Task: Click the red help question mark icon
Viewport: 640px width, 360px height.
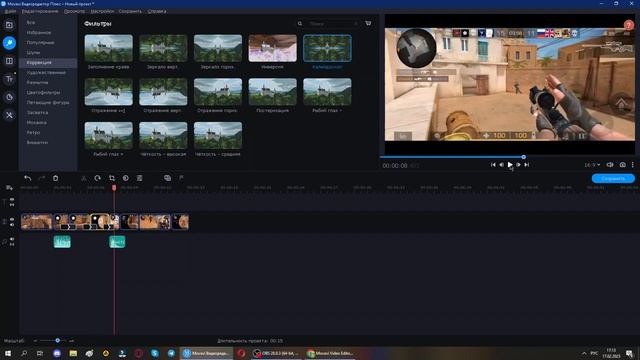Action: [x=629, y=25]
